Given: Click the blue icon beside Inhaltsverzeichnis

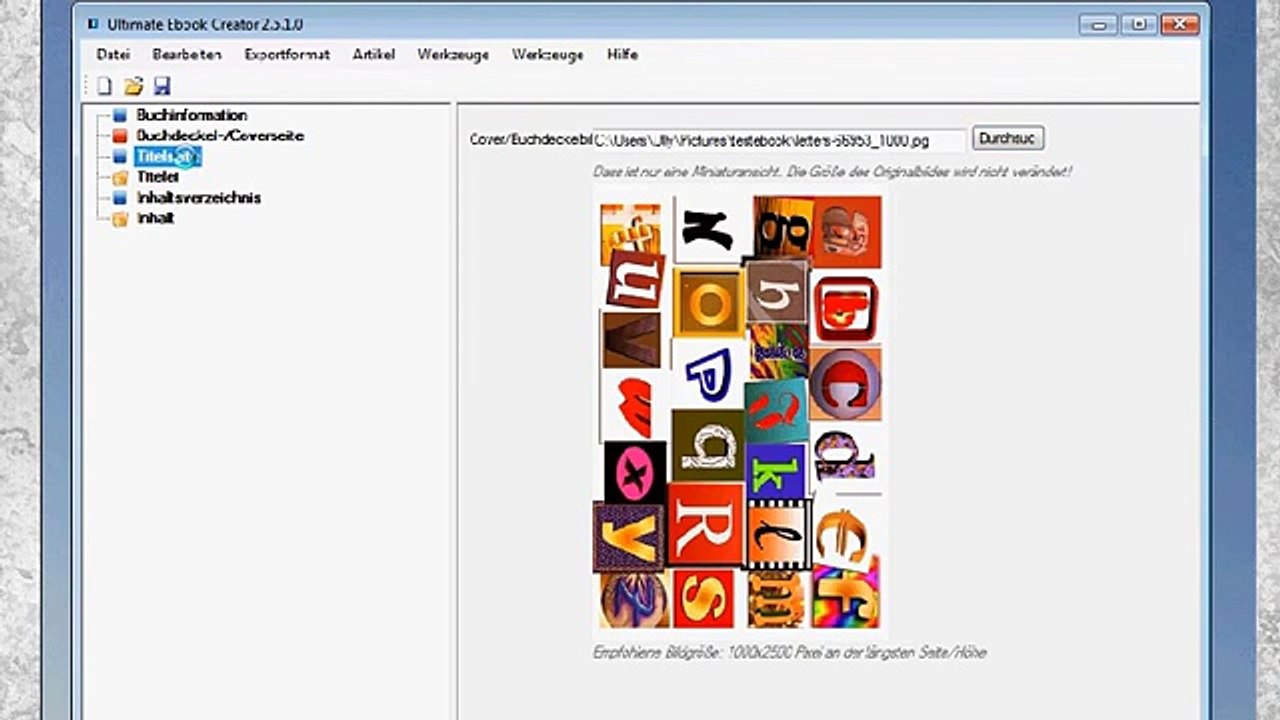Looking at the screenshot, I should pyautogui.click(x=120, y=198).
